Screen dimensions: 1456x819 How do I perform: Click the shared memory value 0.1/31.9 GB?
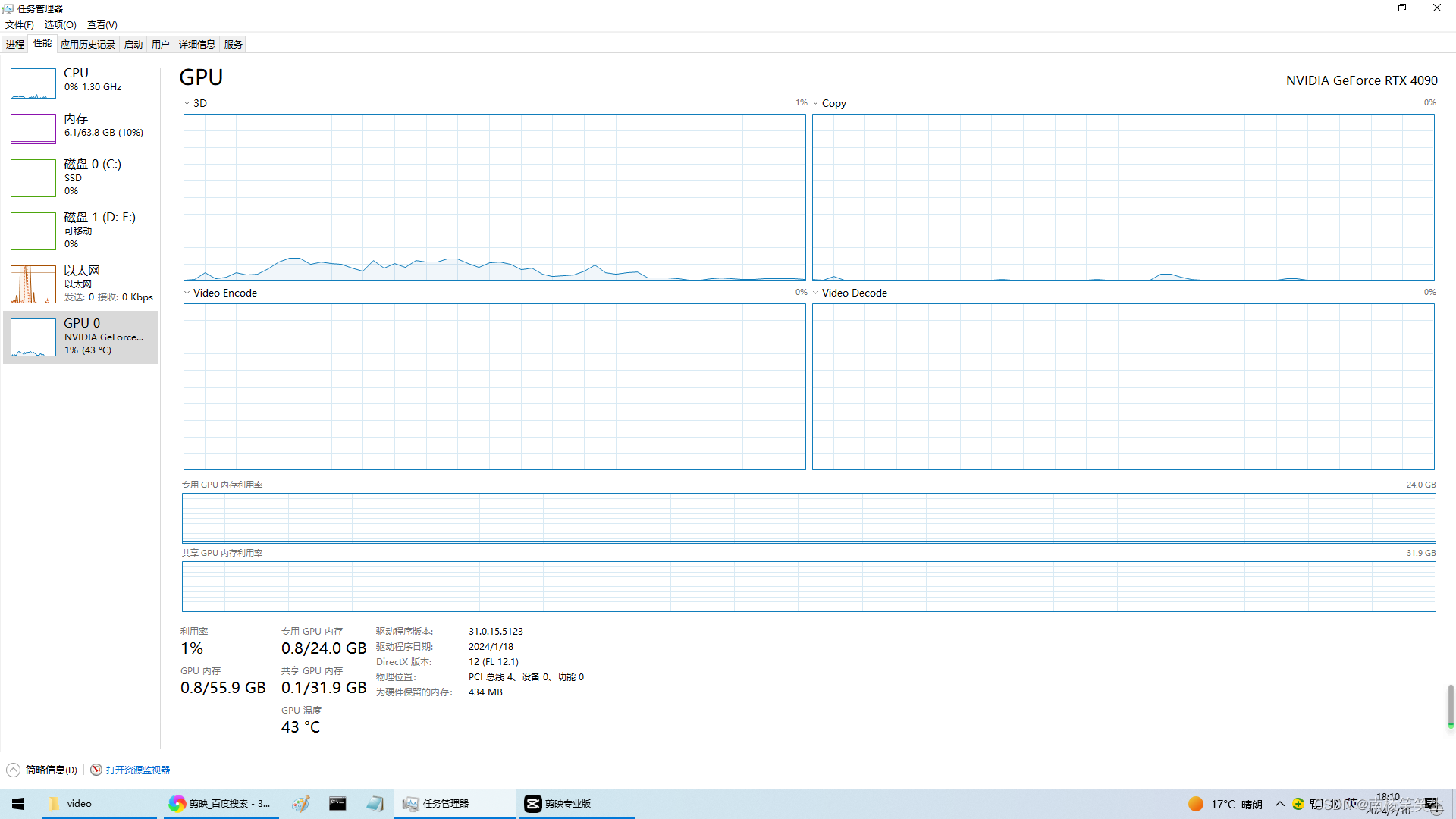click(x=324, y=688)
